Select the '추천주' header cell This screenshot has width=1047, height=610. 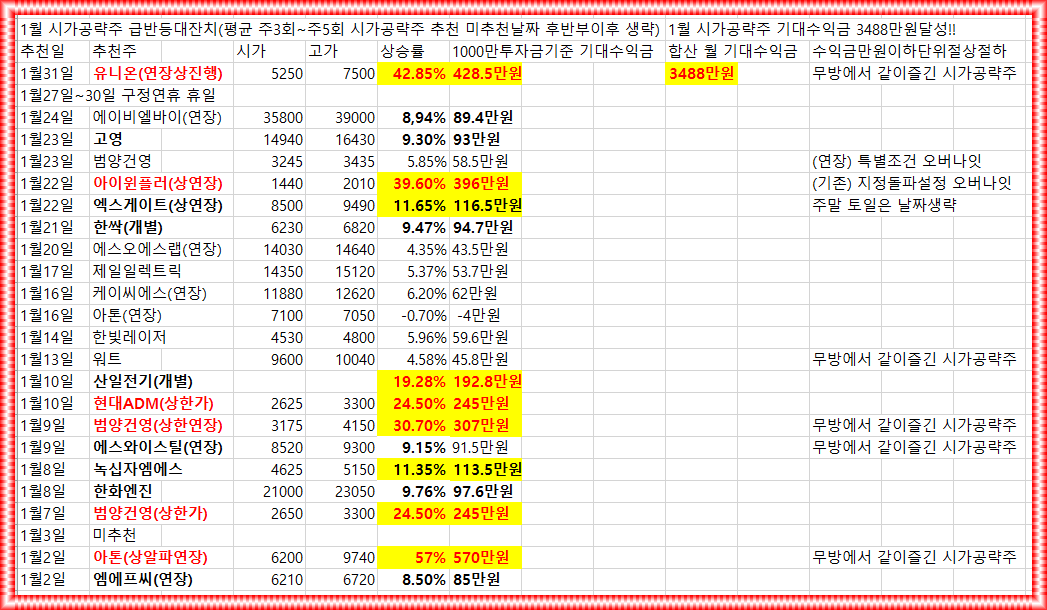116,51
